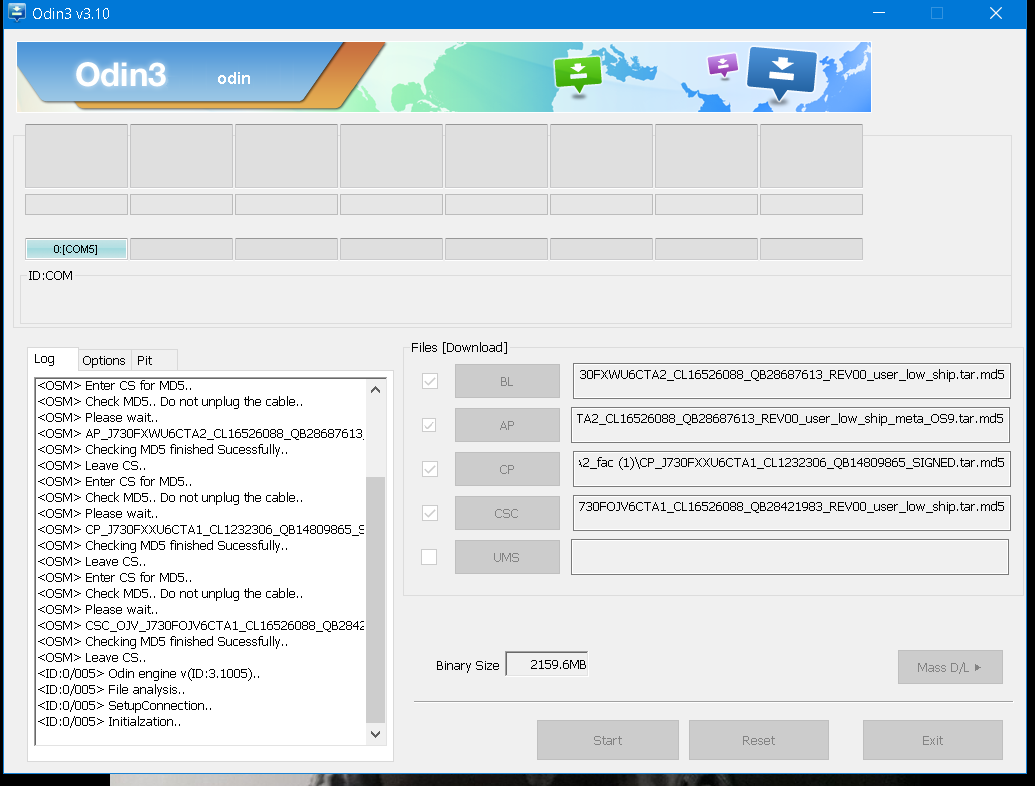1035x786 pixels.
Task: Toggle the CP file checkbox
Action: click(x=430, y=469)
